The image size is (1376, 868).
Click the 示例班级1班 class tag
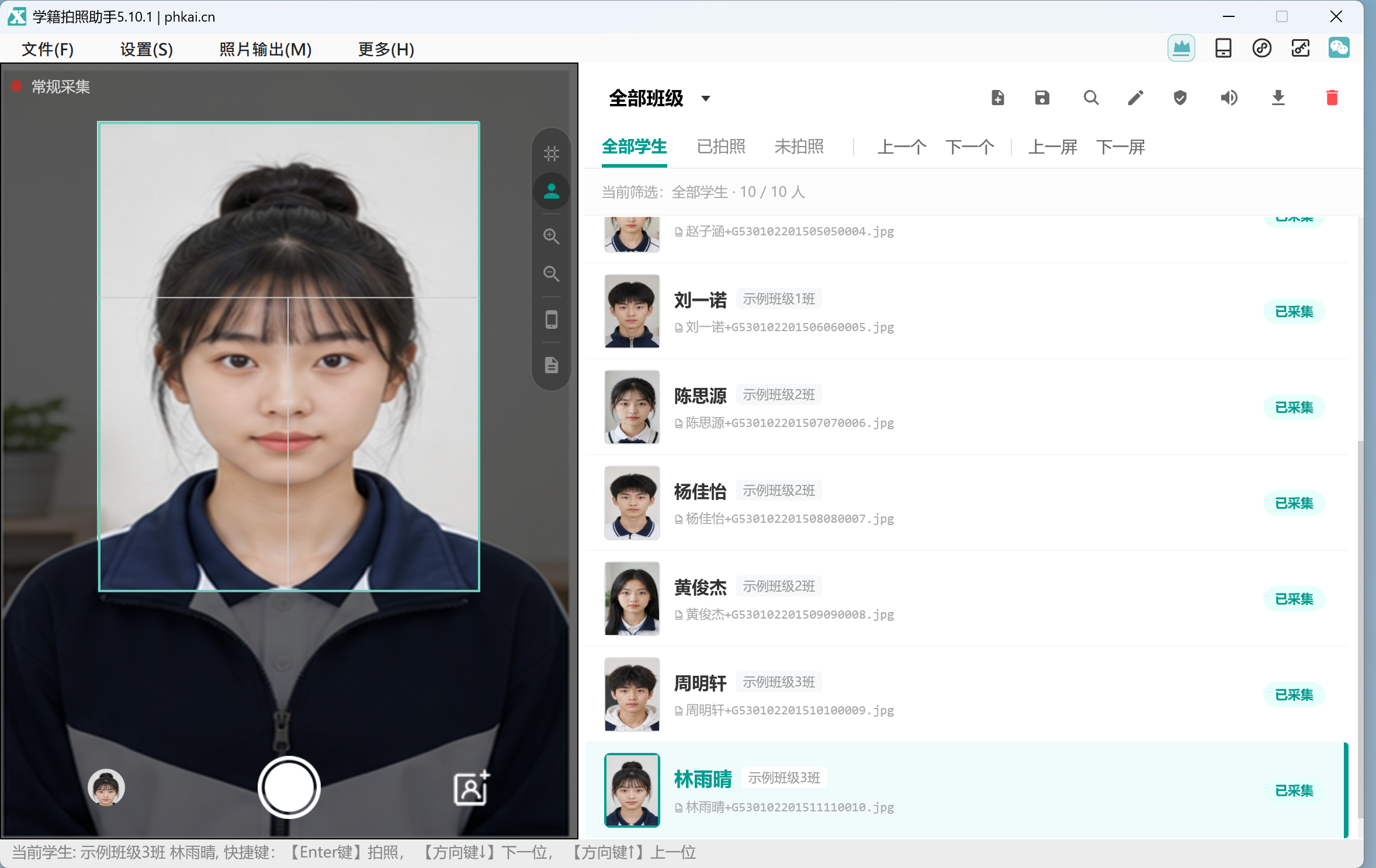click(778, 299)
